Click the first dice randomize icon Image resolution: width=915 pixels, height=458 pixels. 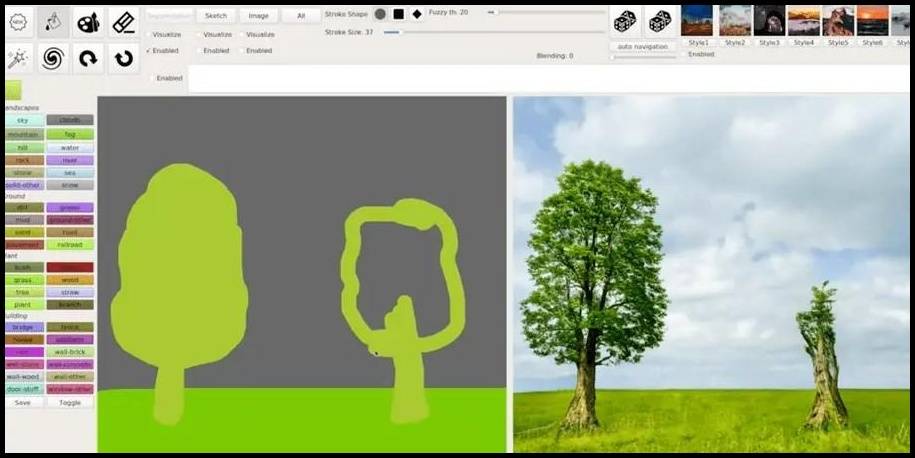pos(625,22)
